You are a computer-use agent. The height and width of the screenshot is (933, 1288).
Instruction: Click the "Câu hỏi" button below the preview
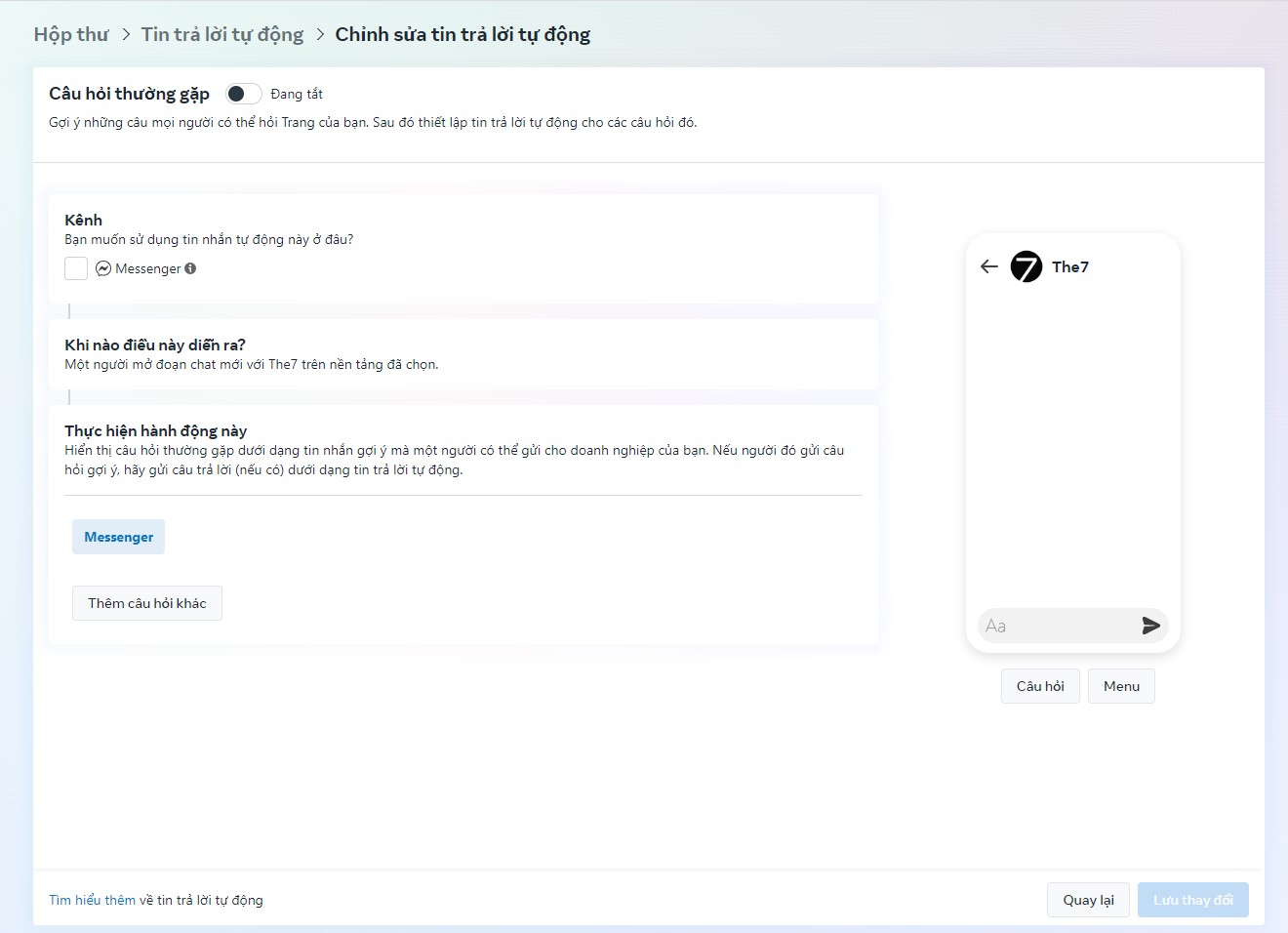pos(1039,685)
